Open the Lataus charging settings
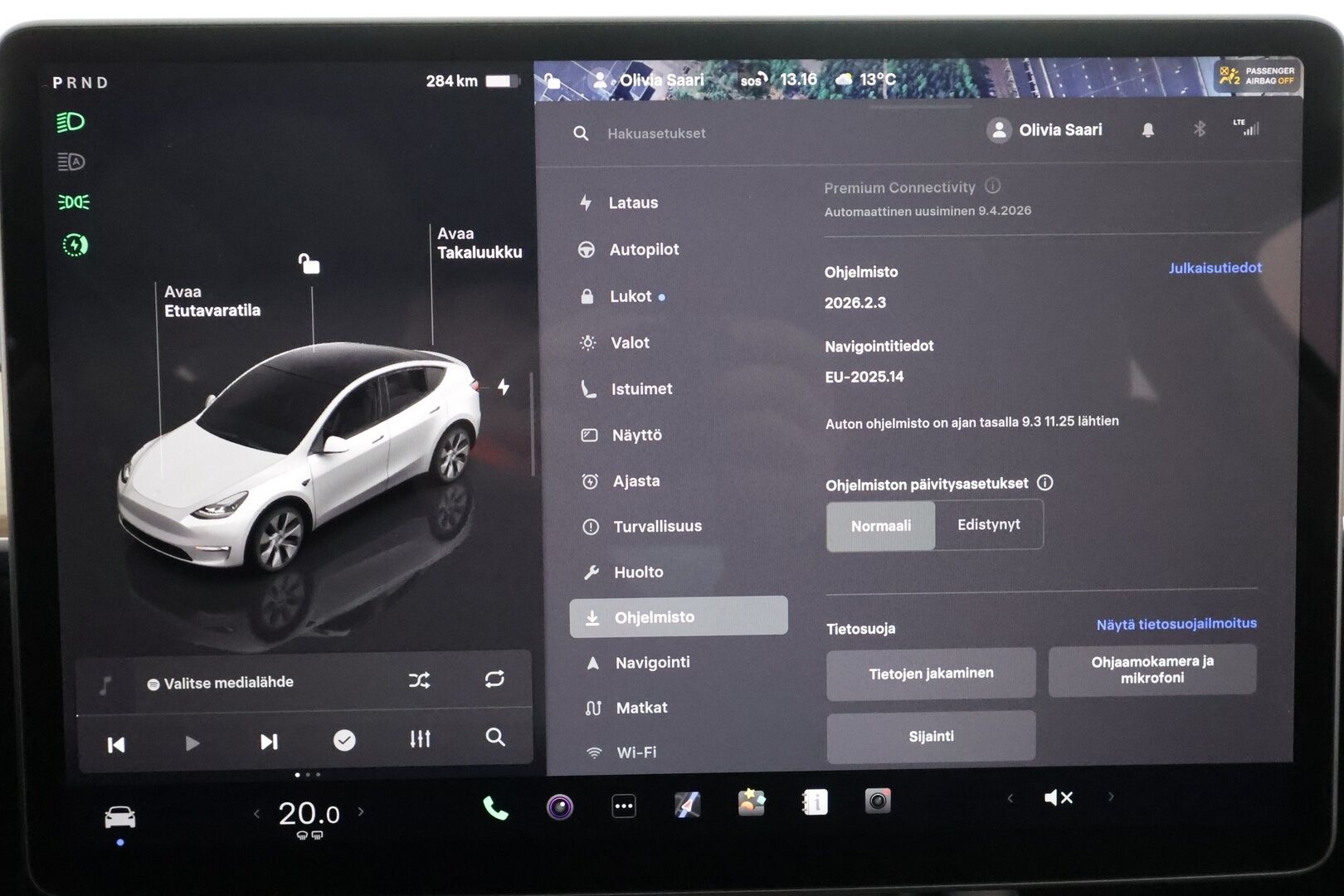The image size is (1344, 896). coord(634,202)
